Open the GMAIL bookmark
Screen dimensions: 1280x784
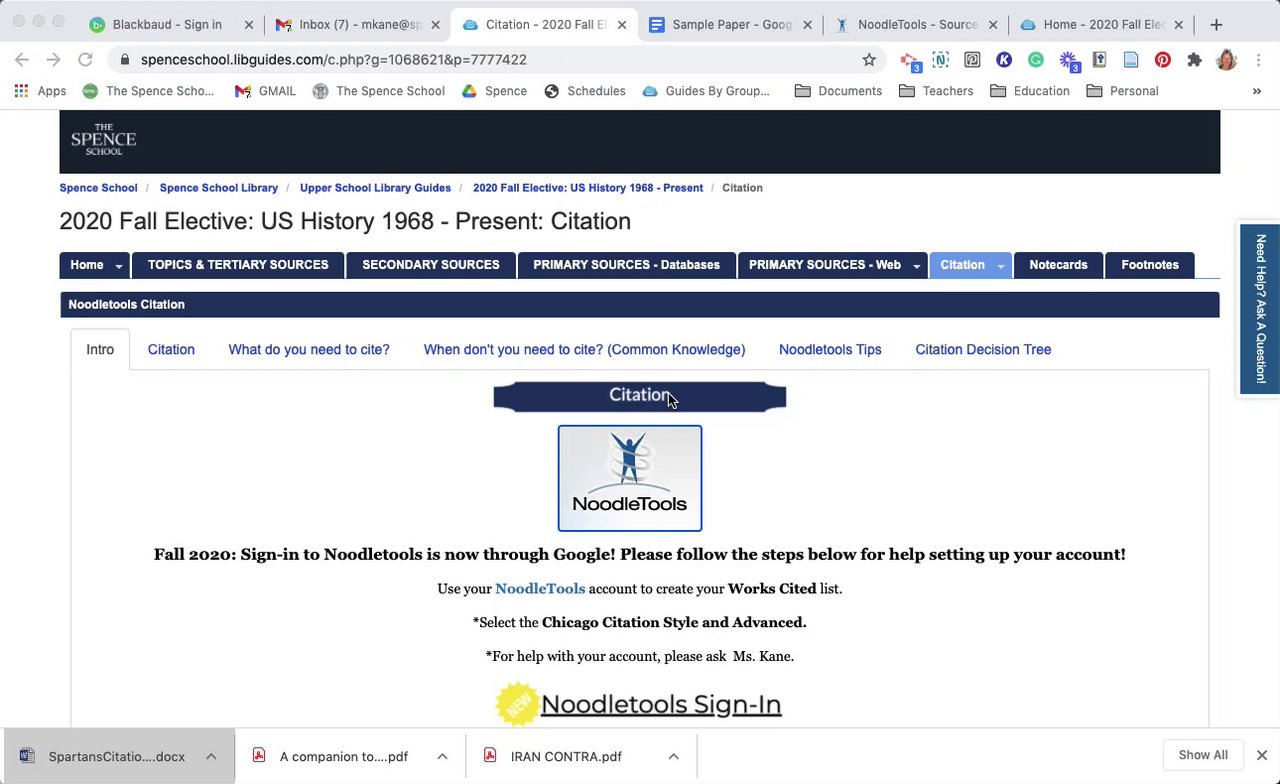265,91
